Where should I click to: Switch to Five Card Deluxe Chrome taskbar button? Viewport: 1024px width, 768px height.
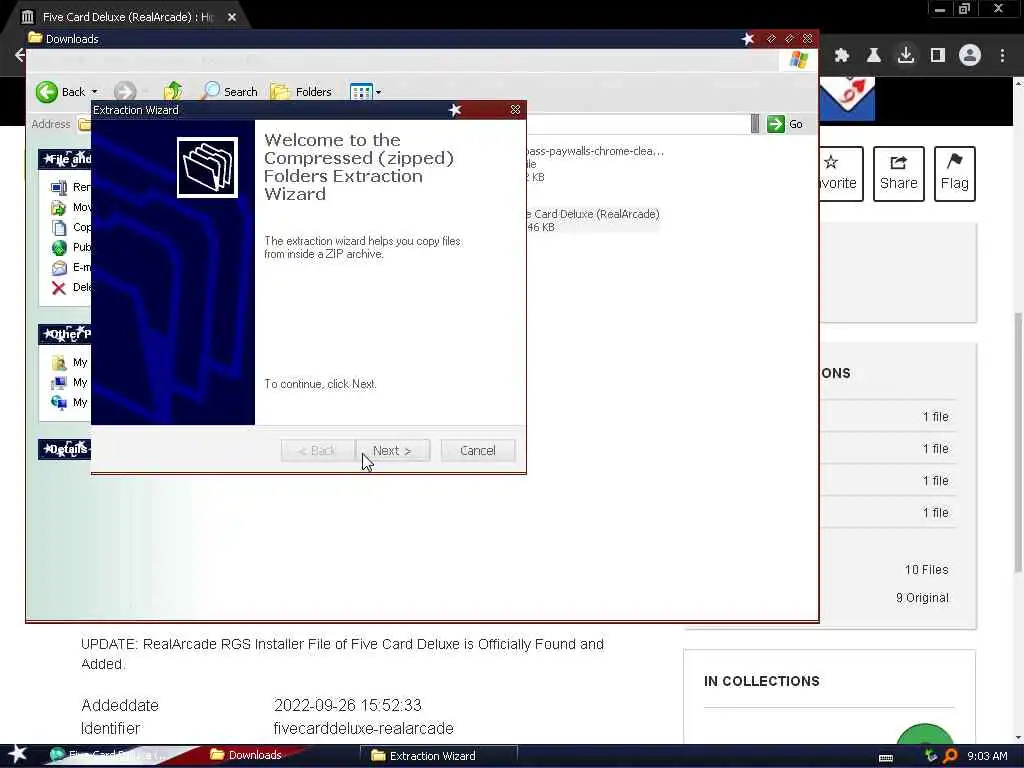[x=111, y=755]
